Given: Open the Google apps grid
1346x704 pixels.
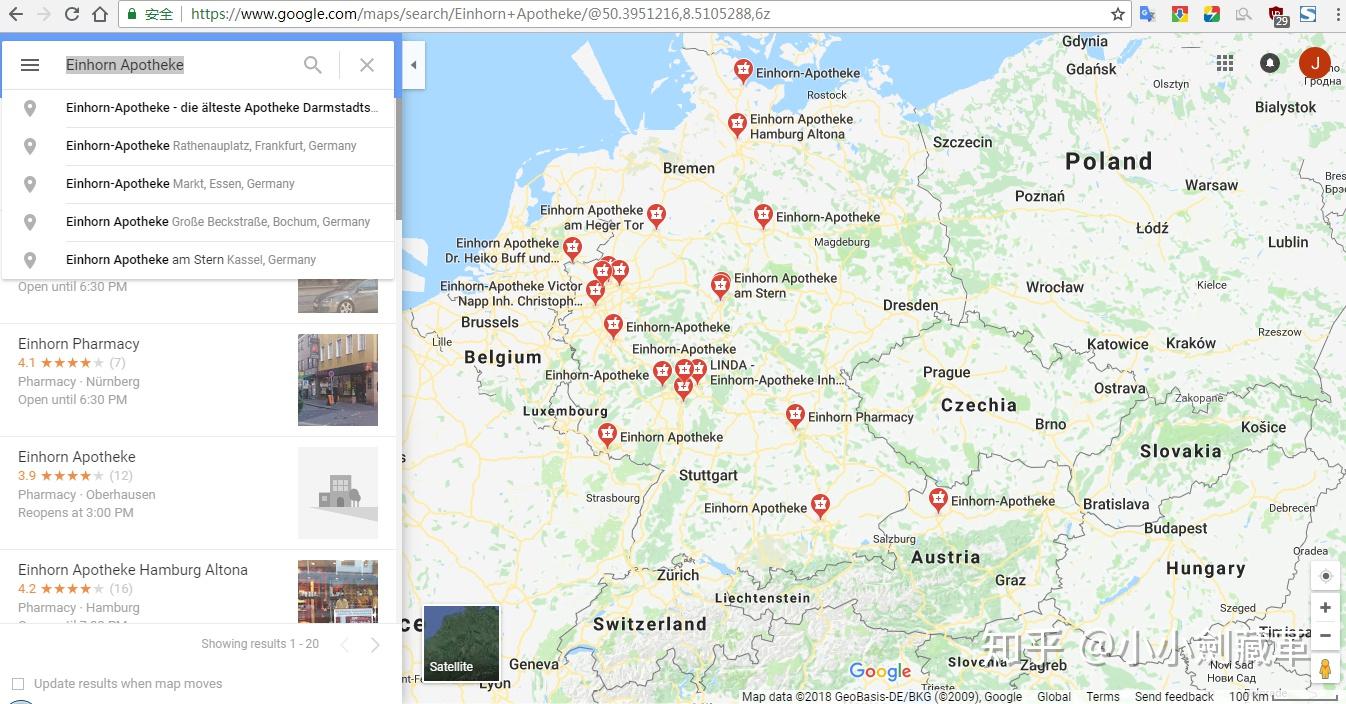Looking at the screenshot, I should [1225, 63].
